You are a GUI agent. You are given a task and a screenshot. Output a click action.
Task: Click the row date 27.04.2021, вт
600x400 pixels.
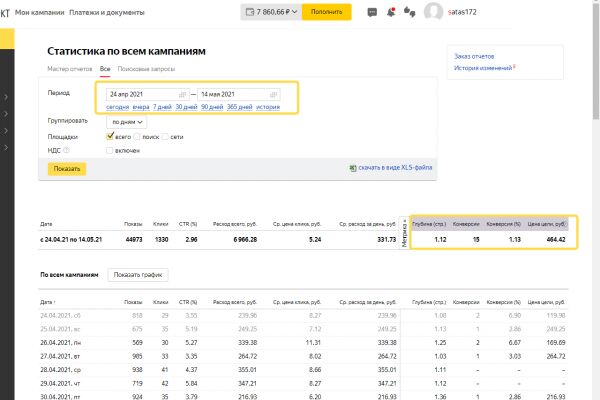click(60, 357)
